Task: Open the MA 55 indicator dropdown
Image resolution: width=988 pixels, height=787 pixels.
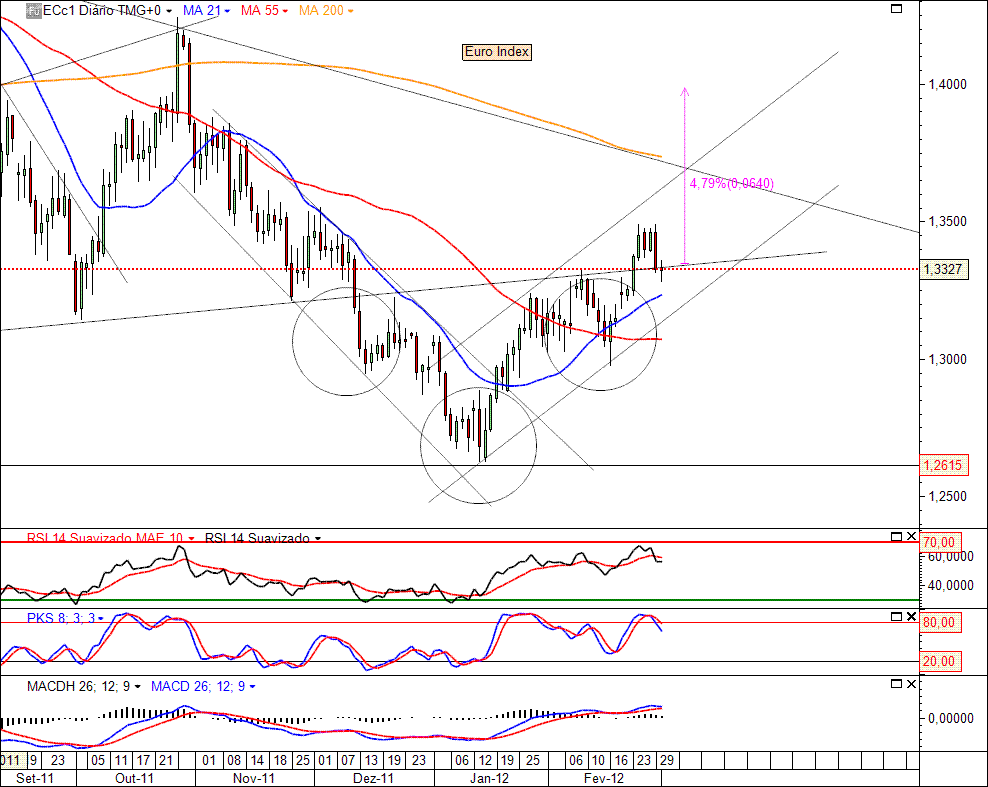Action: pos(285,11)
